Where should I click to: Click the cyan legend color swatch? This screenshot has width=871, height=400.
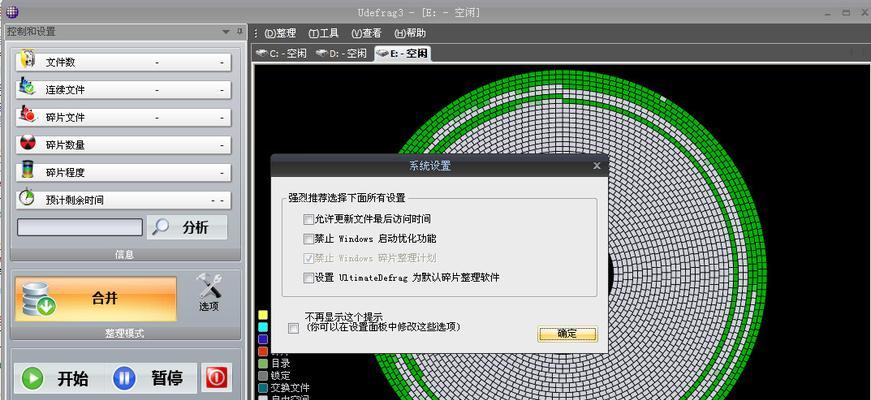coord(263,327)
